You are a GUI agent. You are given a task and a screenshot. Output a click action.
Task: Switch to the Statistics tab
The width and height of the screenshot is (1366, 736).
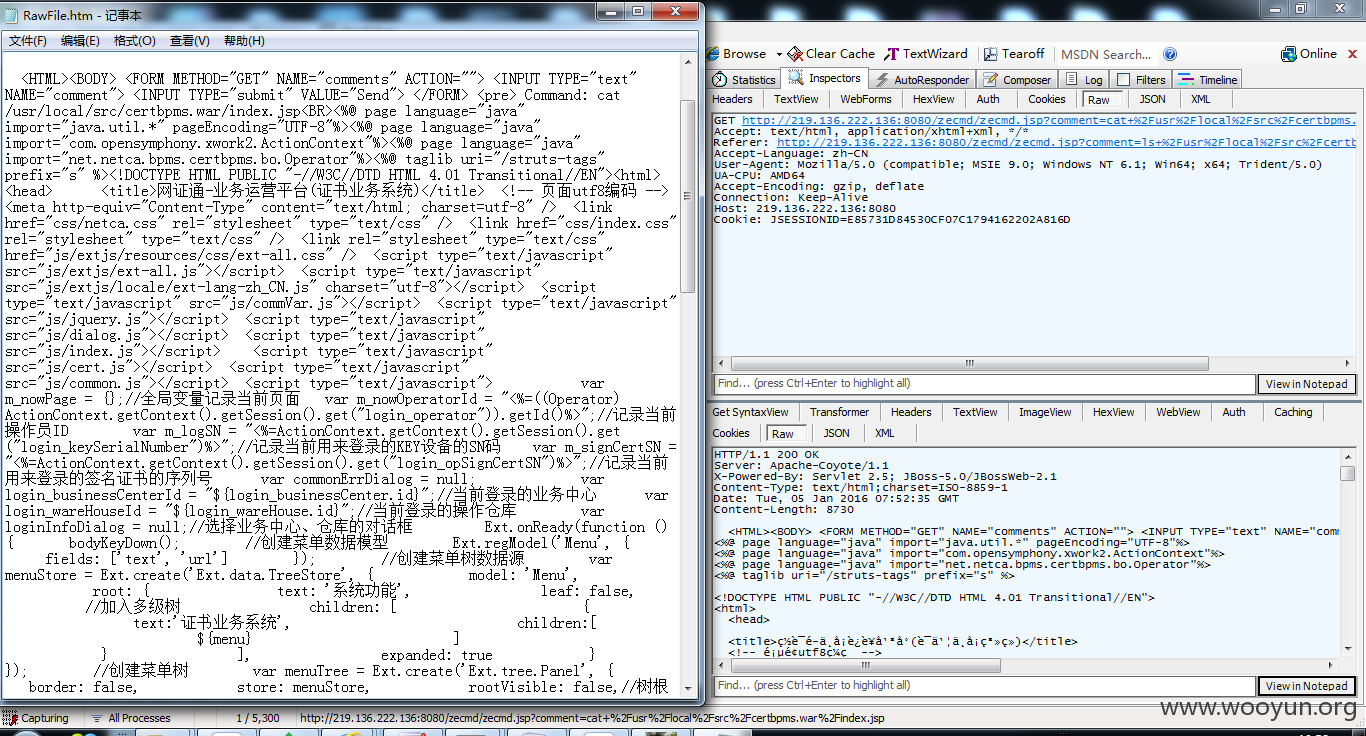click(x=745, y=80)
